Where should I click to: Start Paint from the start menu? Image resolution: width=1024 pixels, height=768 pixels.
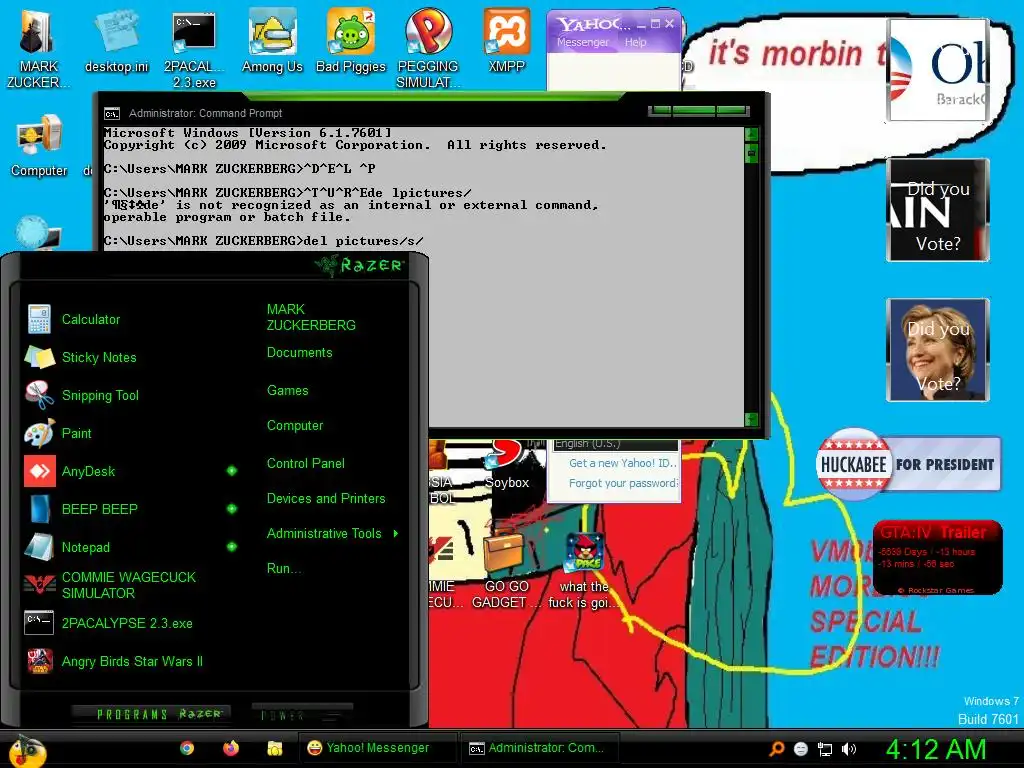[59, 433]
